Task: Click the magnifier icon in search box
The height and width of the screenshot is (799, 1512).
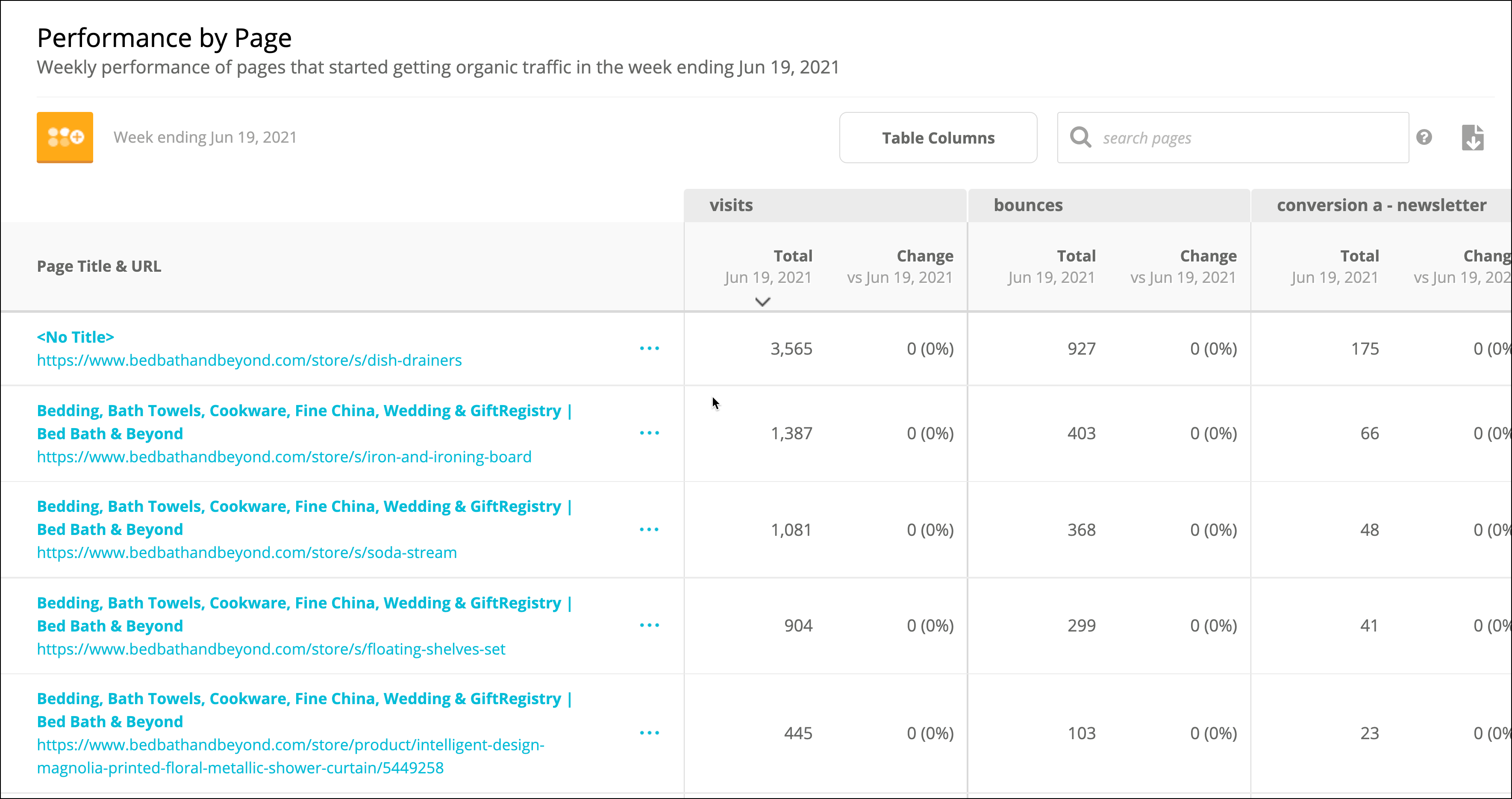Action: click(1080, 137)
